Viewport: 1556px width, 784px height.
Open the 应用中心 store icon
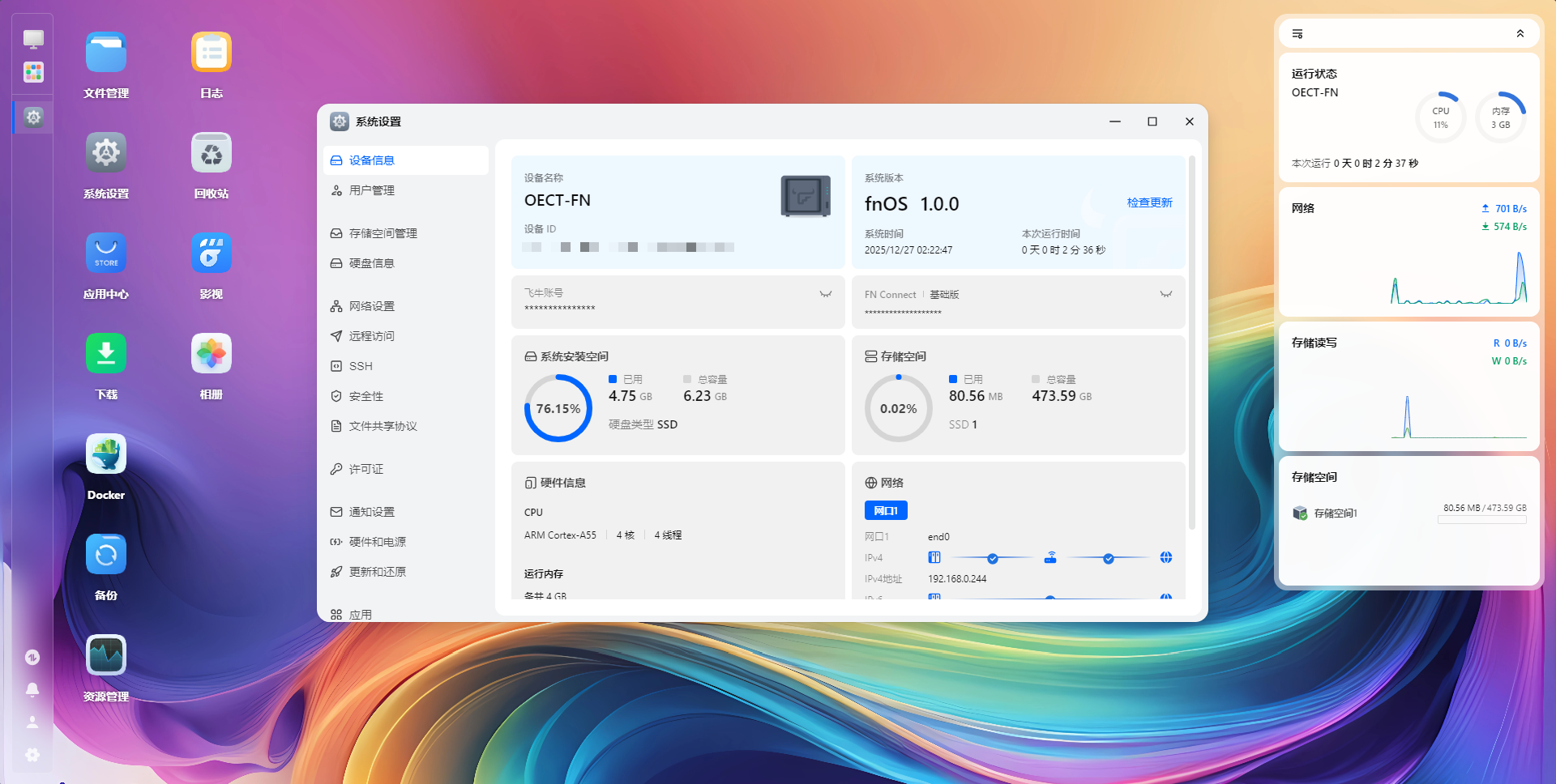pyautogui.click(x=106, y=254)
